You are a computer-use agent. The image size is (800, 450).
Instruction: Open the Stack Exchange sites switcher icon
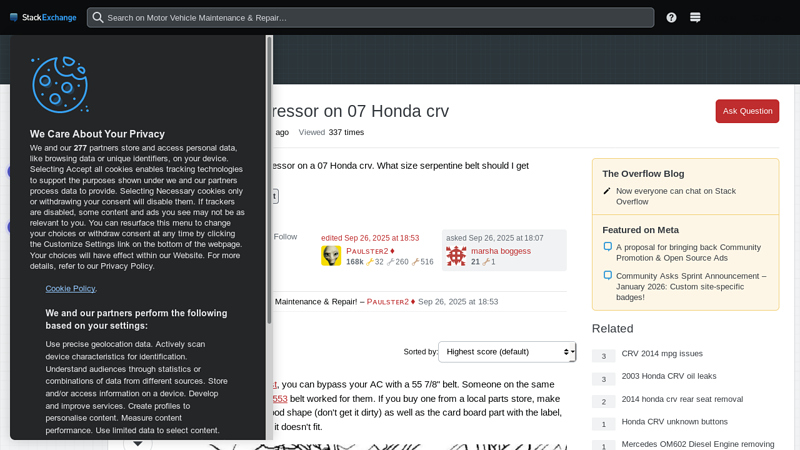pos(695,17)
